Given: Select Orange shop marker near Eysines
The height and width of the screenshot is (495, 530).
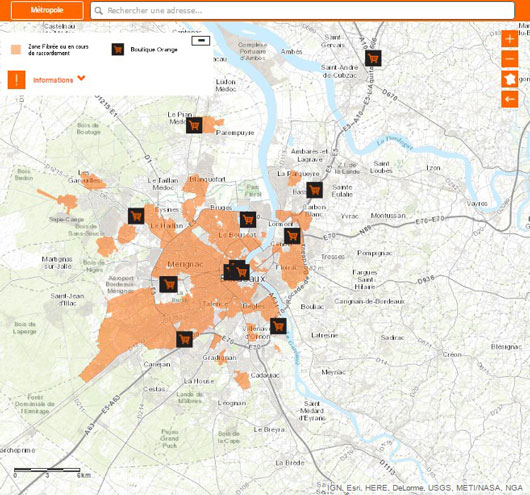Looking at the screenshot, I should click(136, 216).
